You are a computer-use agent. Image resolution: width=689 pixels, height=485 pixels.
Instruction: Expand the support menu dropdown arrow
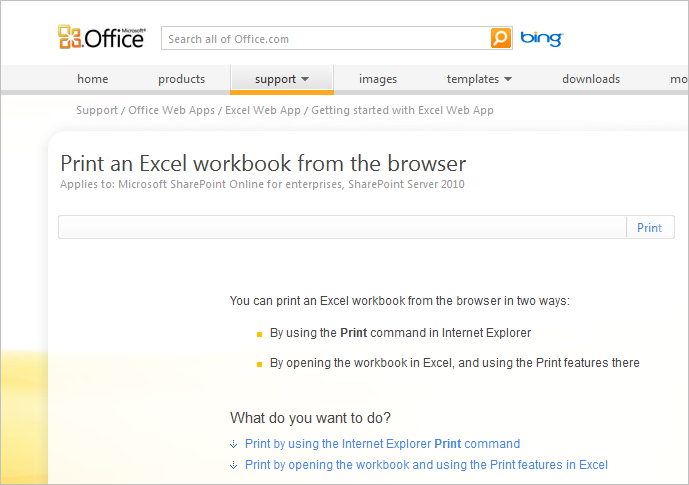(305, 79)
